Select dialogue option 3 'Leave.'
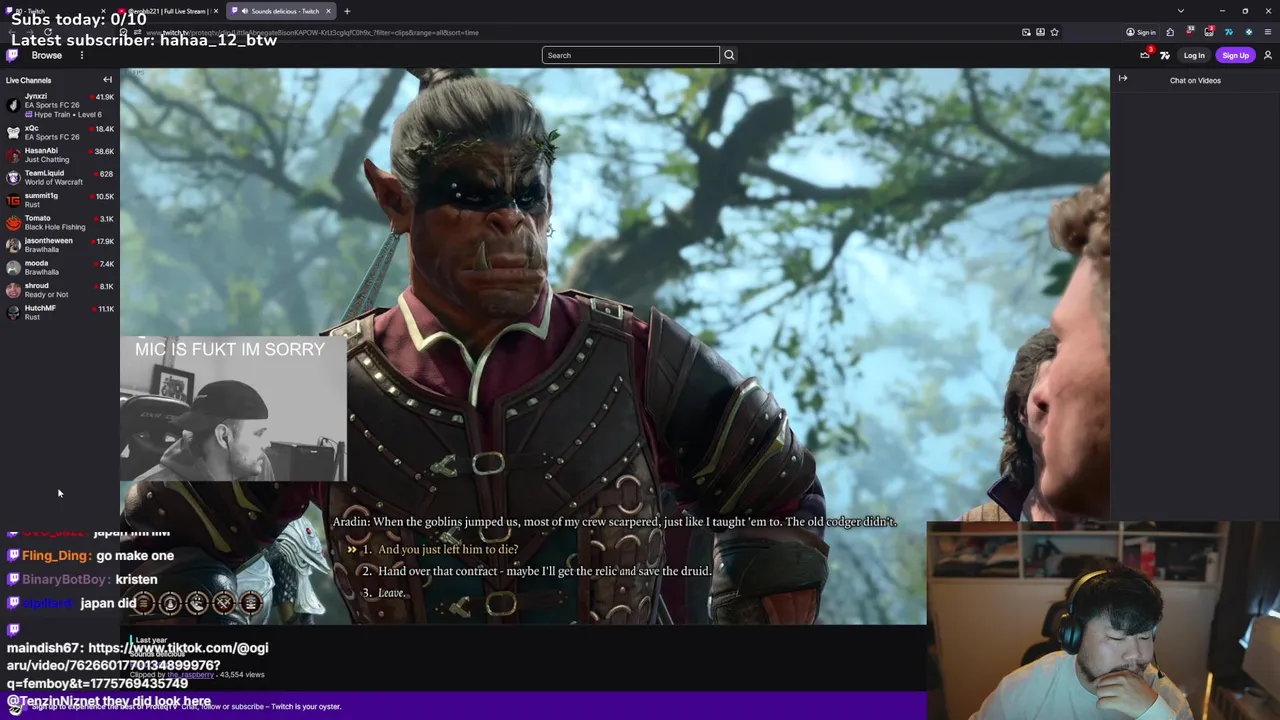The image size is (1280, 720). pyautogui.click(x=391, y=593)
